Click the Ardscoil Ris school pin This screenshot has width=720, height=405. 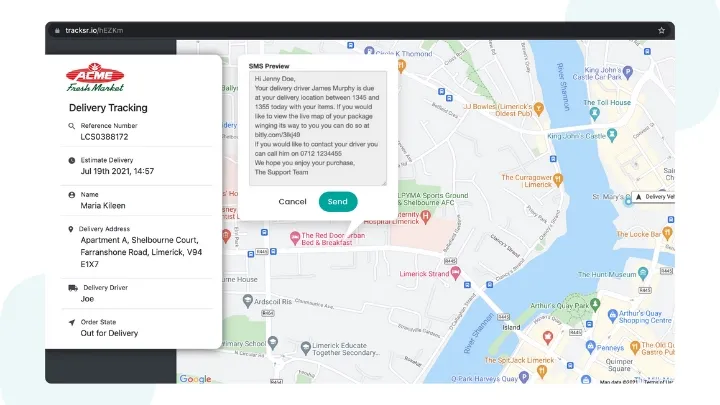tap(248, 301)
